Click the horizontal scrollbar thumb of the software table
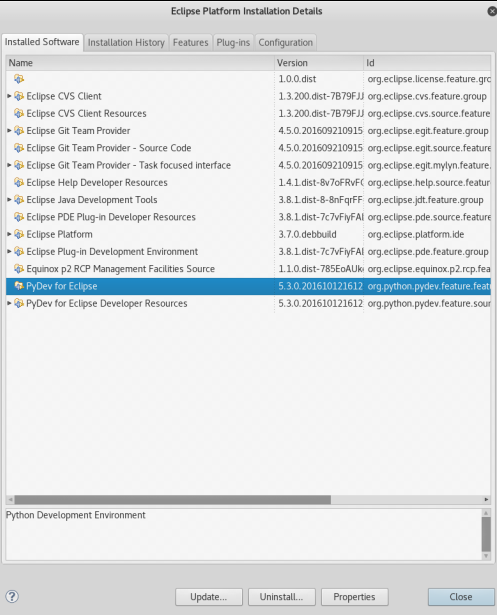 tap(173, 500)
